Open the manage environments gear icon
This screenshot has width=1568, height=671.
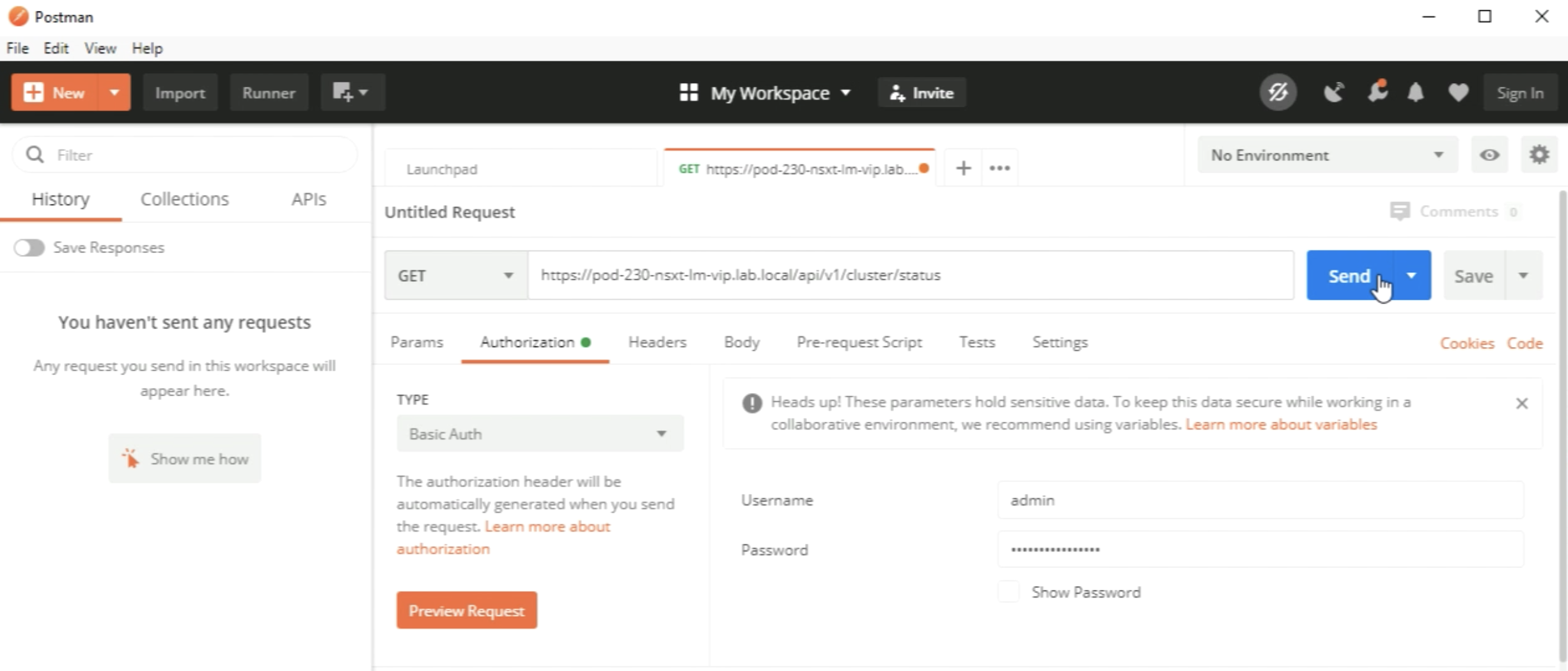1539,155
